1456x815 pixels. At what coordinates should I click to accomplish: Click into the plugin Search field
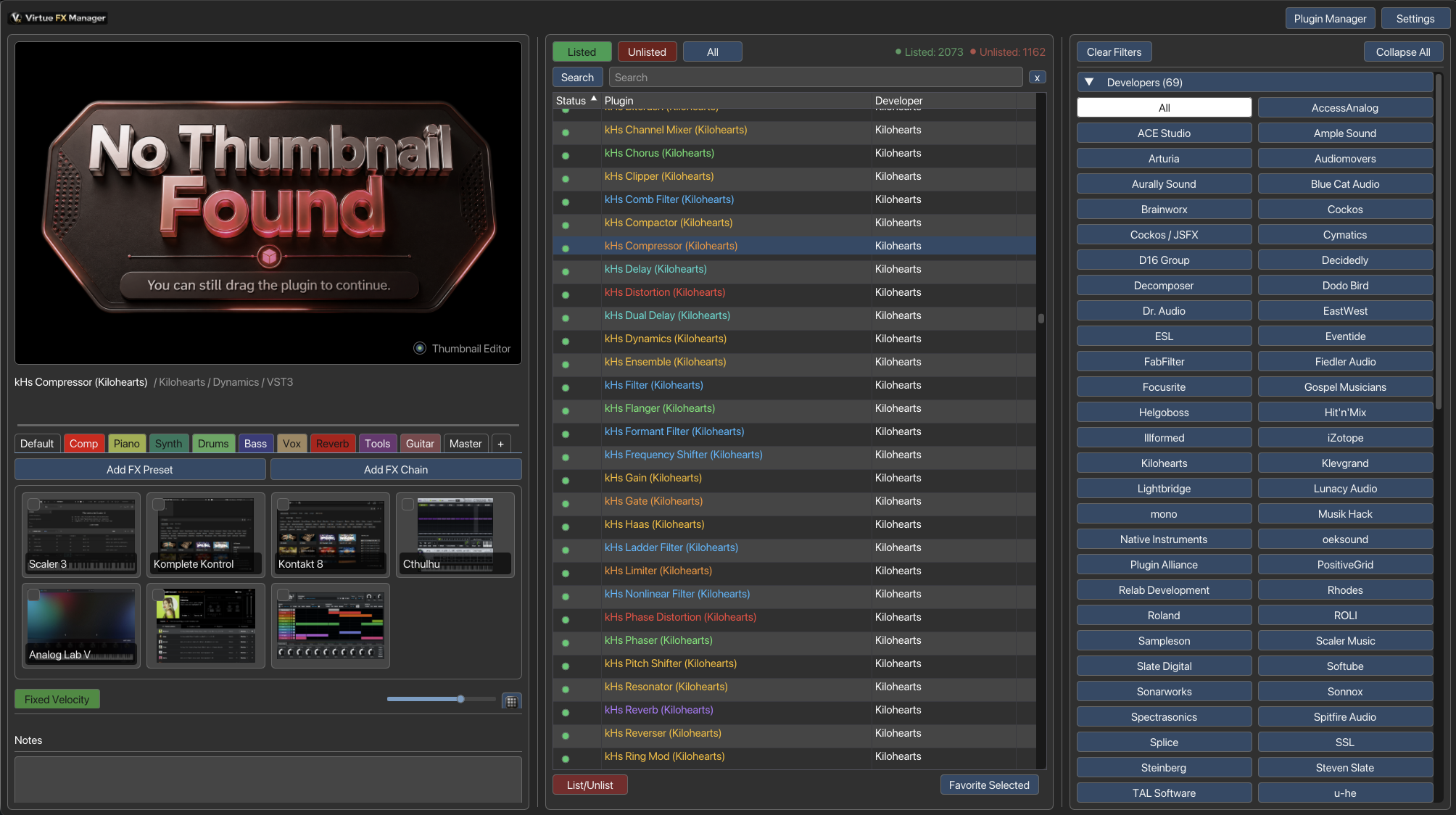coord(816,78)
